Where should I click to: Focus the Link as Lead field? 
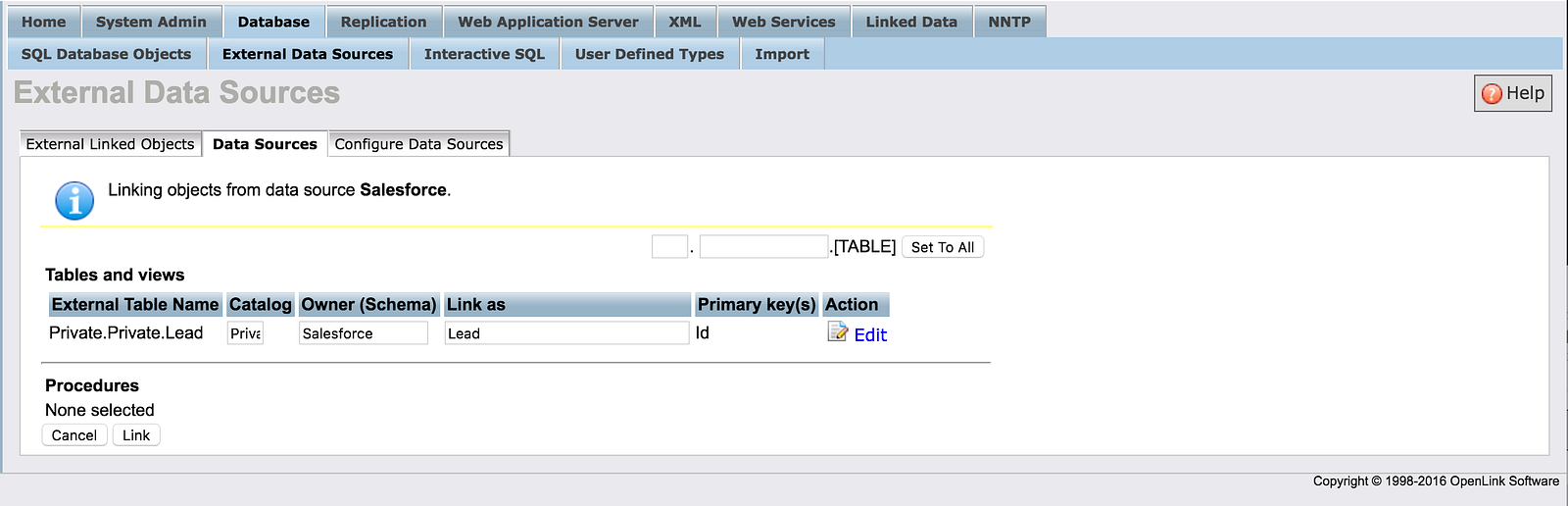click(565, 333)
